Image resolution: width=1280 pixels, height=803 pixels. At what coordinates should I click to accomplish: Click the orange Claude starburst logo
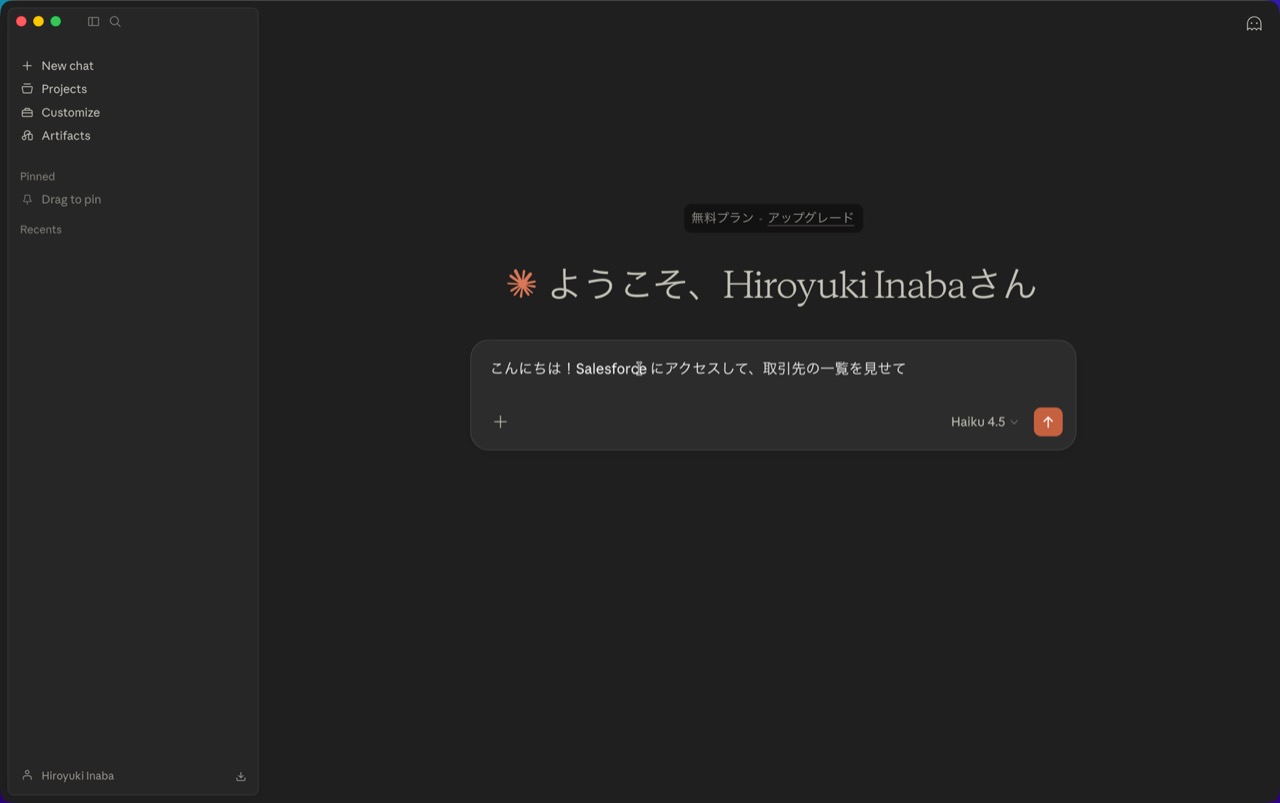coord(521,284)
